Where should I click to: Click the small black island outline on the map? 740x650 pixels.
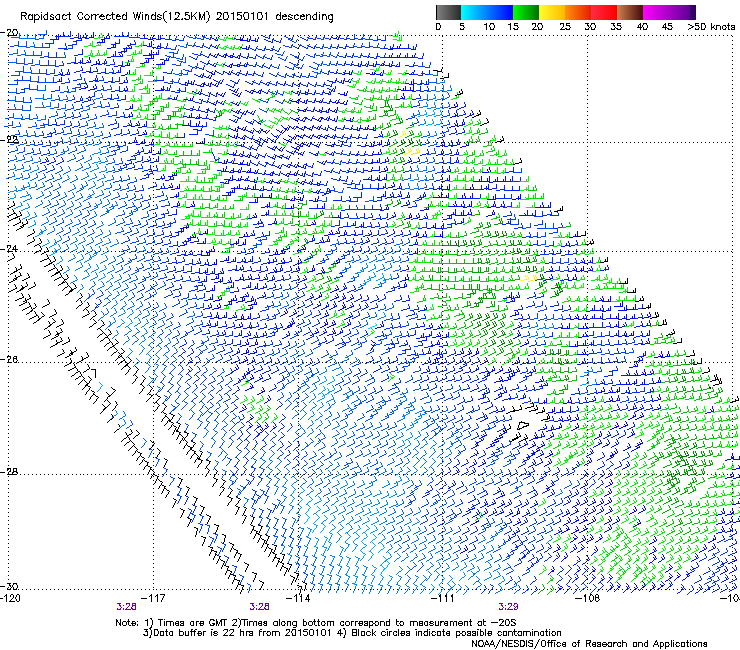(x=522, y=425)
